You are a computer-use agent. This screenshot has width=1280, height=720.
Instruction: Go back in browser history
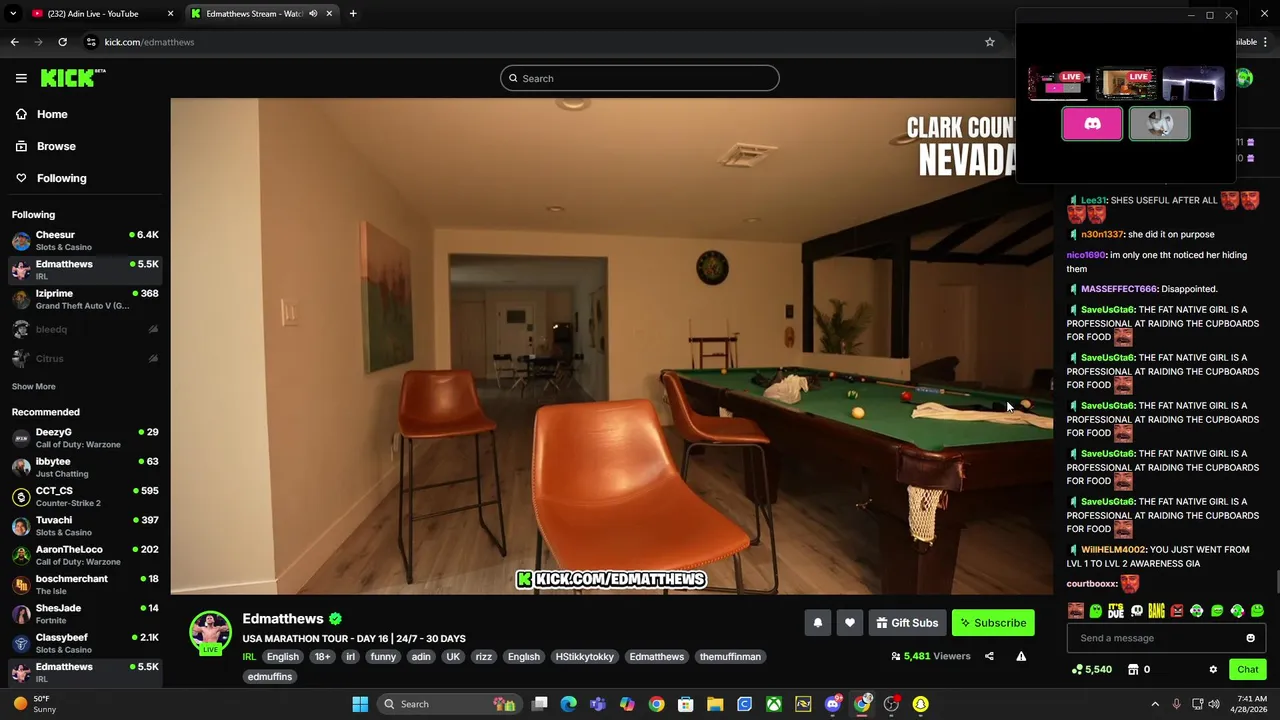(x=14, y=42)
